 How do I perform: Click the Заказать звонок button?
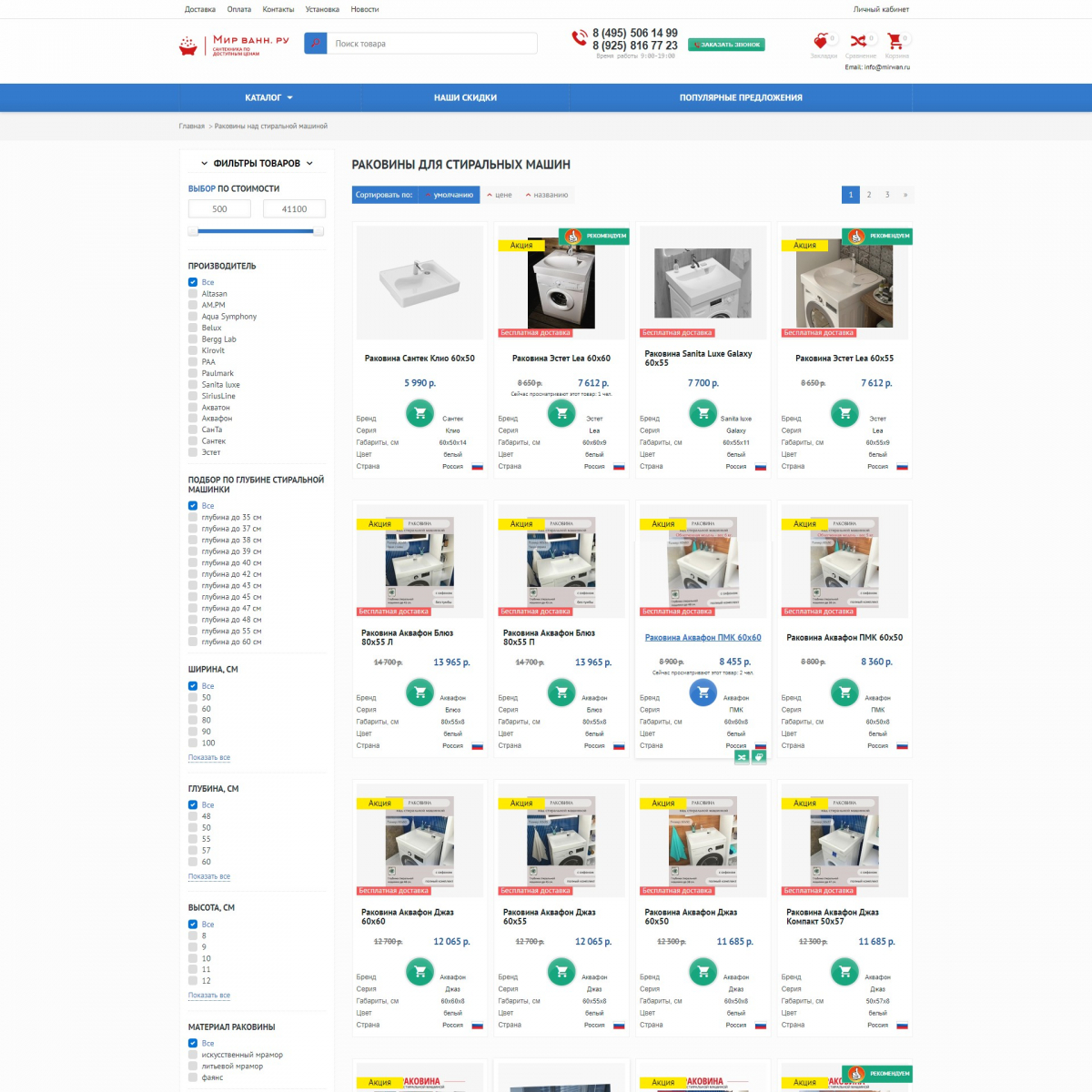coord(726,45)
